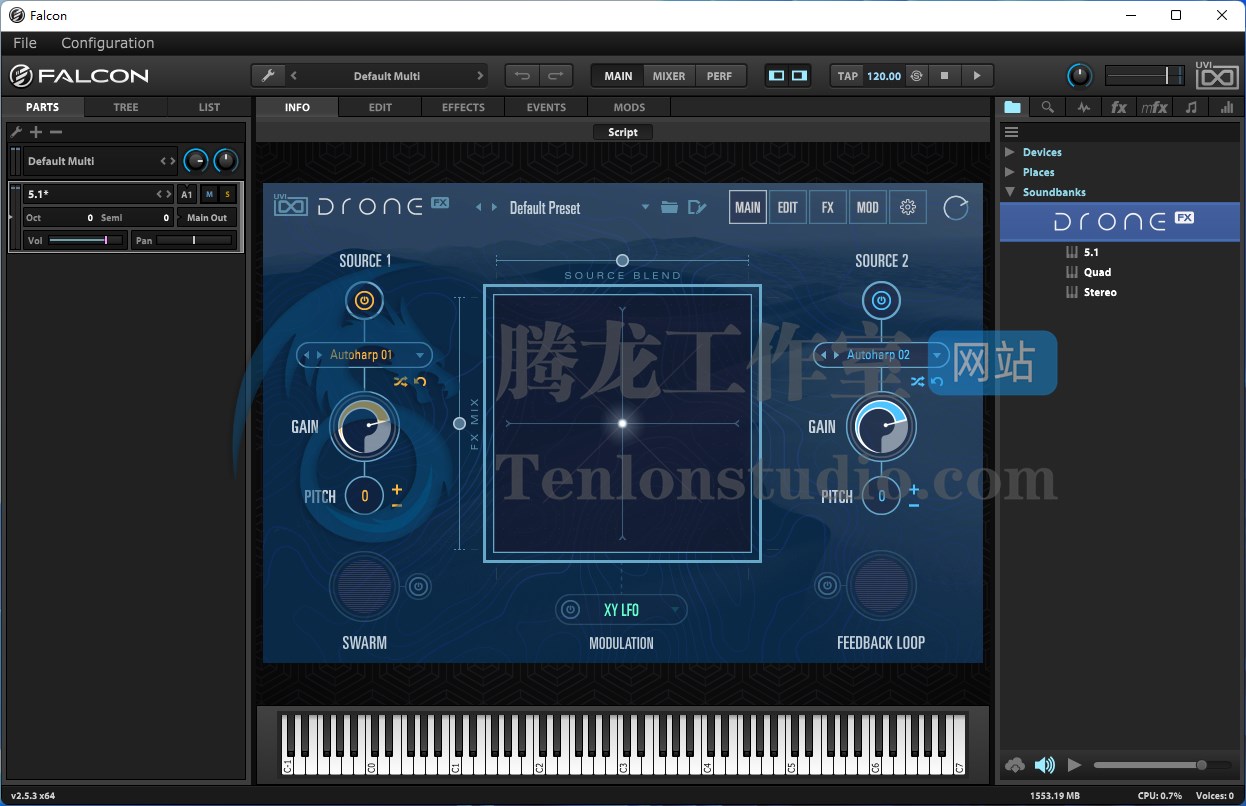
Task: Switch to the TREE tab
Action: (126, 107)
